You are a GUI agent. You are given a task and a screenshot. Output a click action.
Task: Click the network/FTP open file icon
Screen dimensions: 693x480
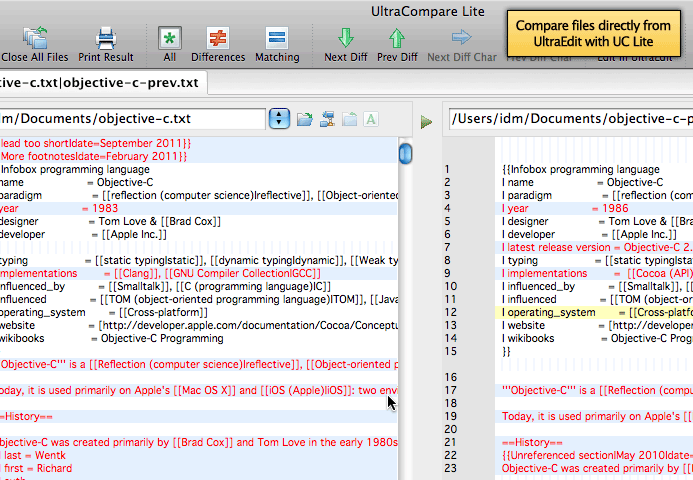point(327,119)
